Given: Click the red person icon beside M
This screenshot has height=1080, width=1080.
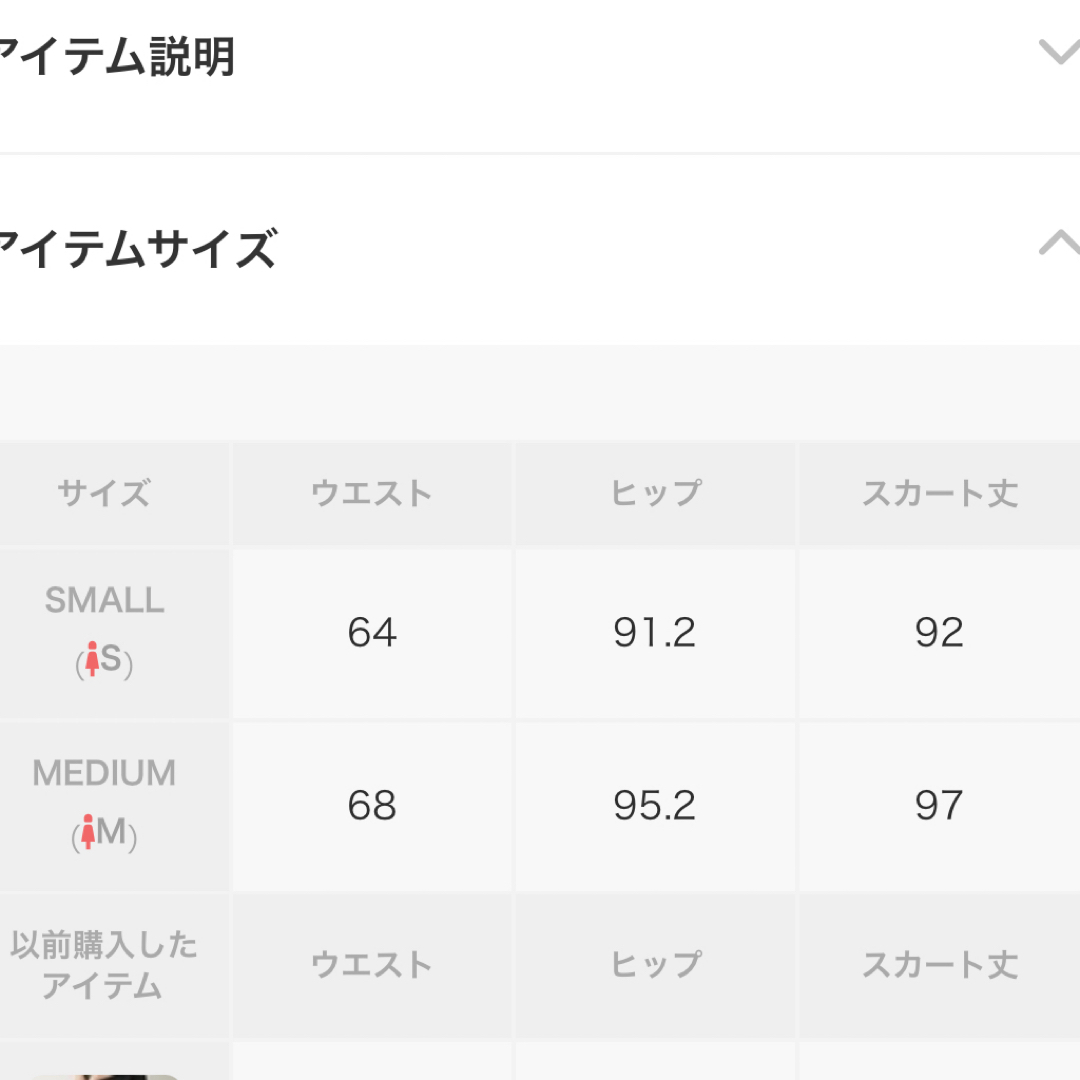Looking at the screenshot, I should 87,831.
